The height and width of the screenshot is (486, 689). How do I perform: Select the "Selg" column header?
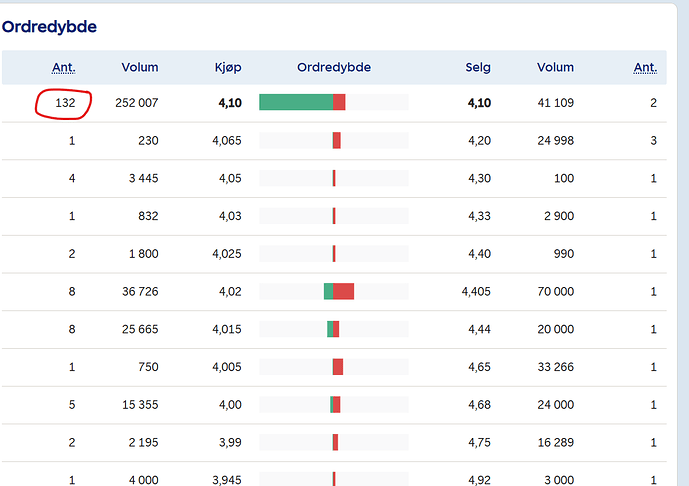(478, 68)
